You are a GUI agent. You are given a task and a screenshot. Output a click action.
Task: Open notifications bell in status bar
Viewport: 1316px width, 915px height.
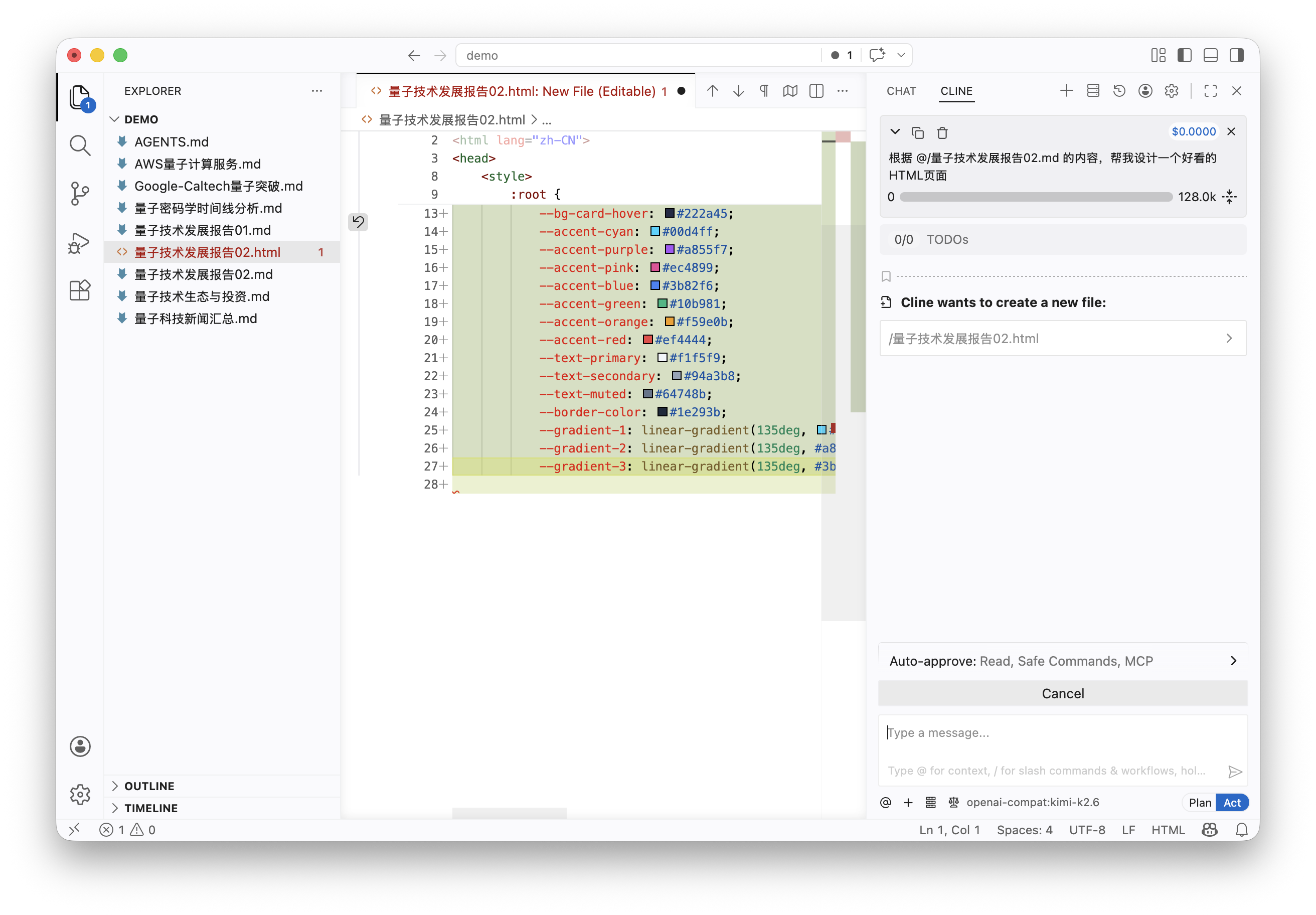coord(1241,830)
